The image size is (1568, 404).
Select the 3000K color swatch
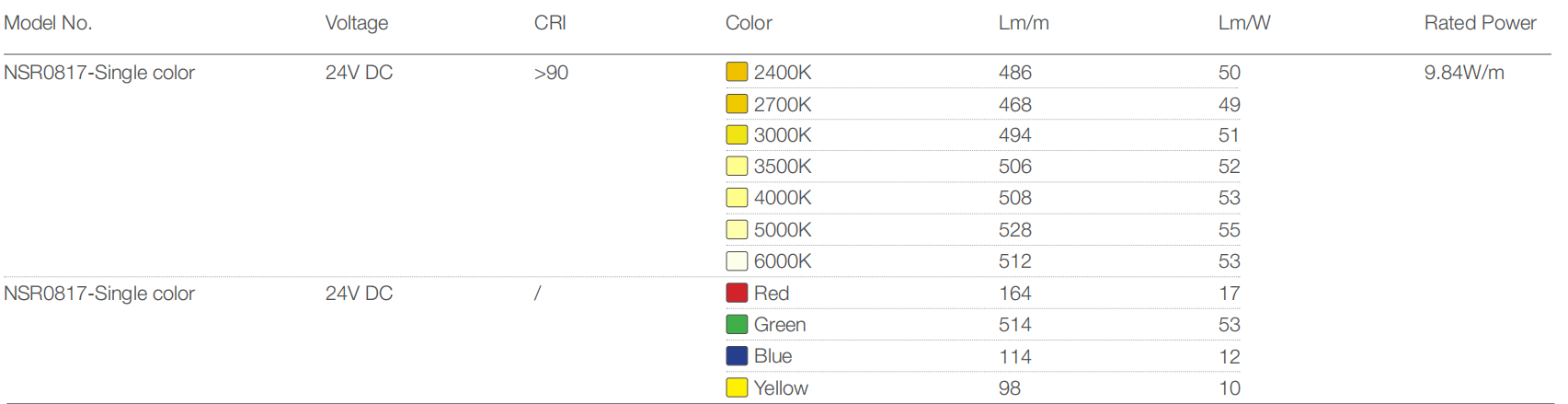click(737, 135)
